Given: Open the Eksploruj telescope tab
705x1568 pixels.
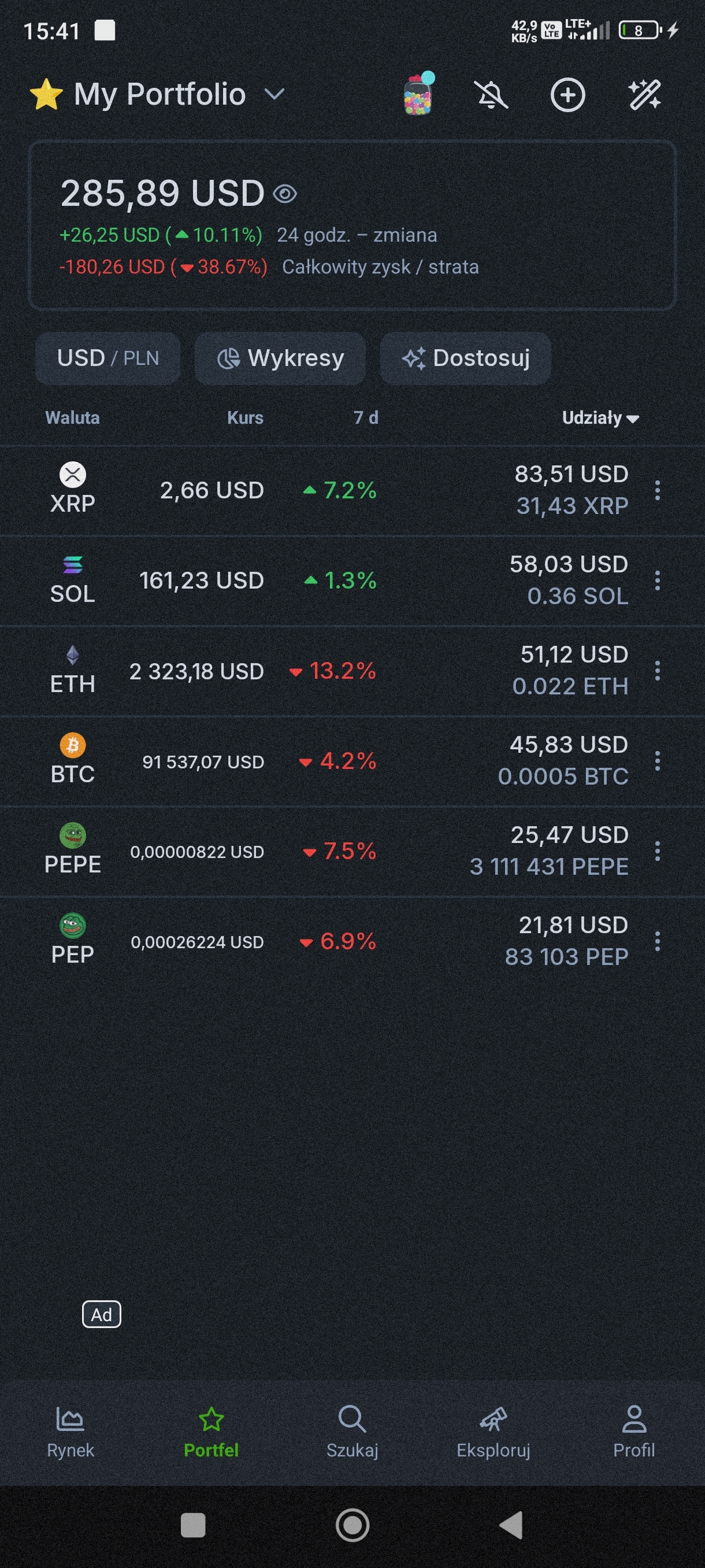Looking at the screenshot, I should [x=493, y=1430].
